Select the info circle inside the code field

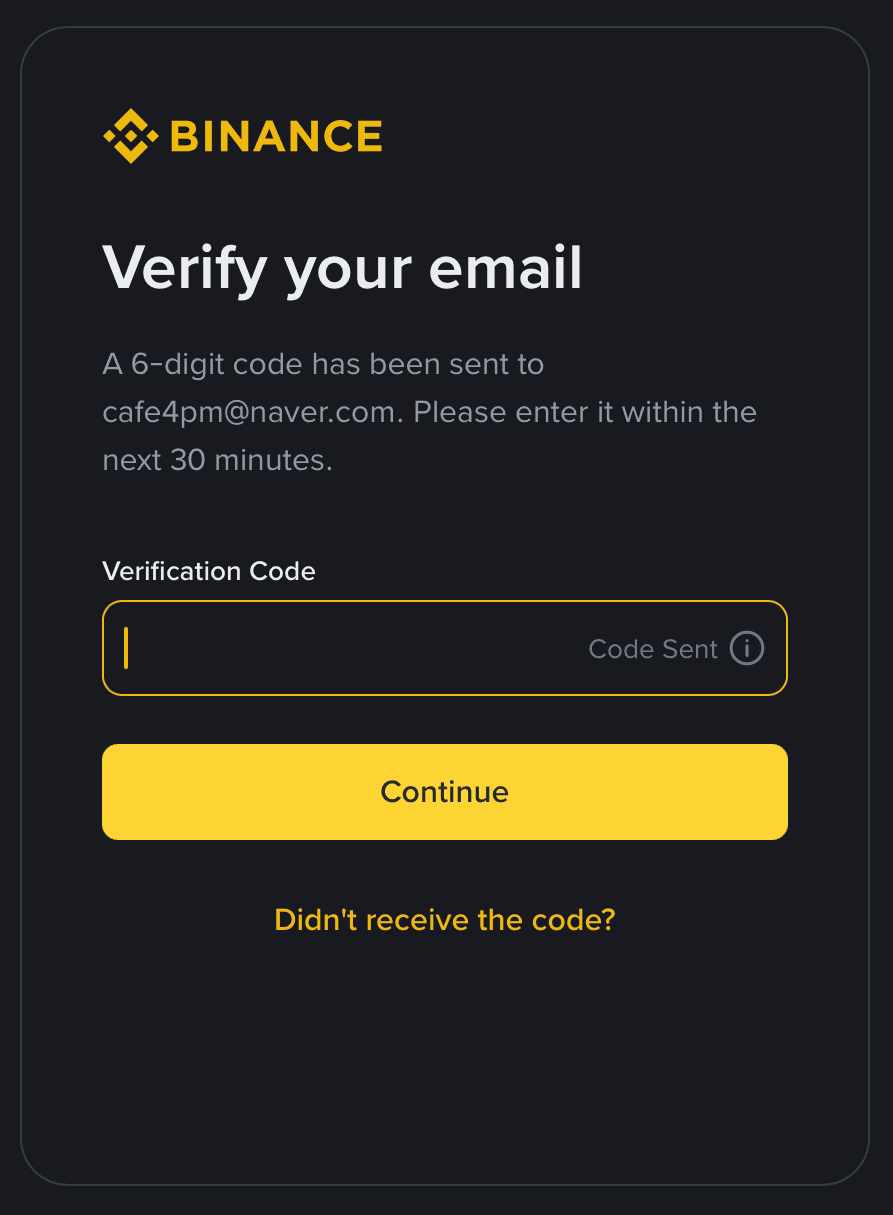[x=746, y=648]
